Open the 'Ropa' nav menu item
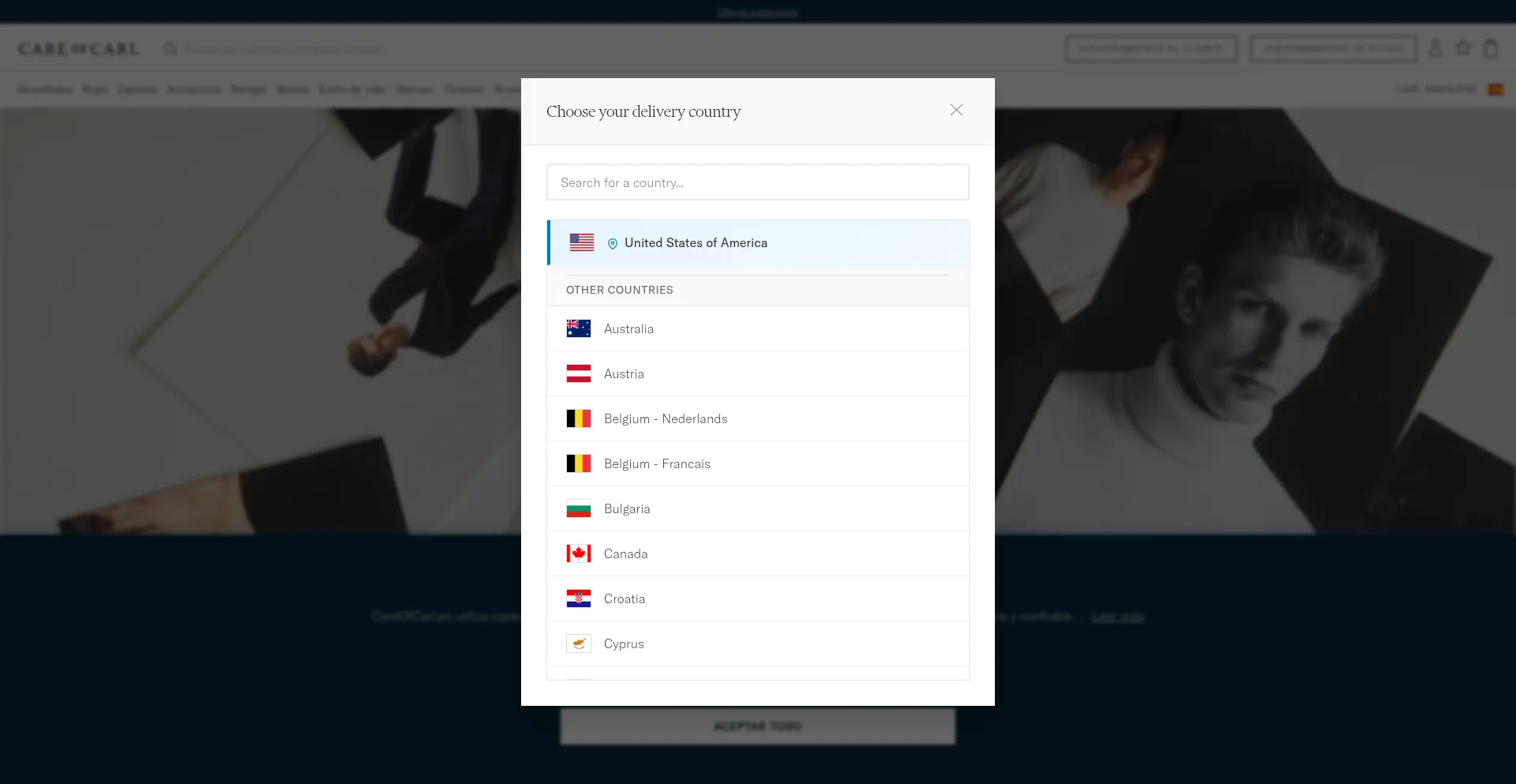The width and height of the screenshot is (1516, 784). 96,89
